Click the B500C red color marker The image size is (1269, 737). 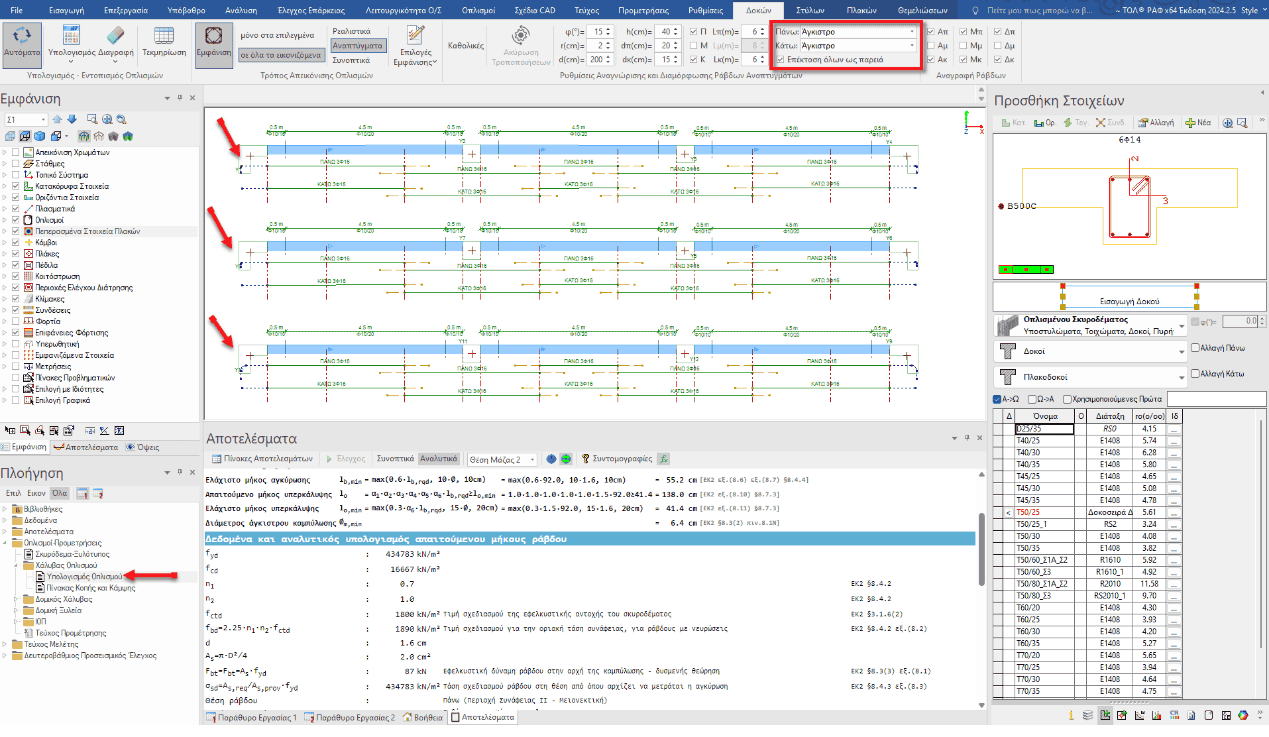(1001, 206)
